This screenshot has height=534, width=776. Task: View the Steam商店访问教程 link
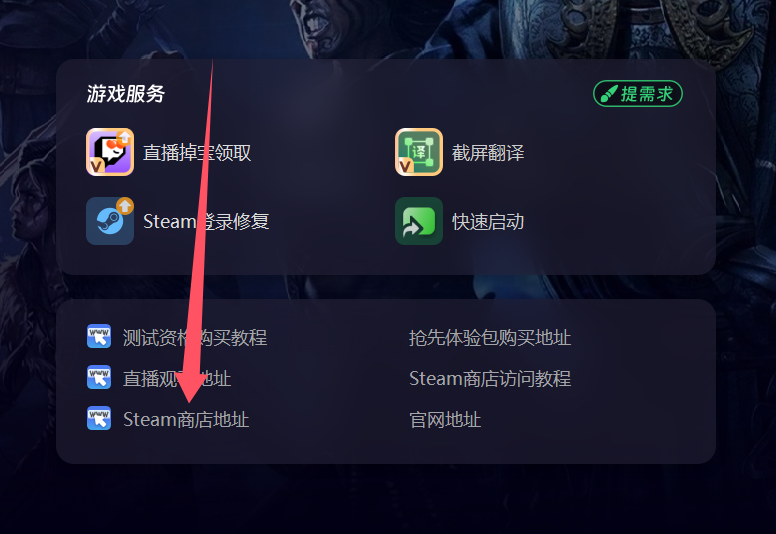click(x=490, y=379)
